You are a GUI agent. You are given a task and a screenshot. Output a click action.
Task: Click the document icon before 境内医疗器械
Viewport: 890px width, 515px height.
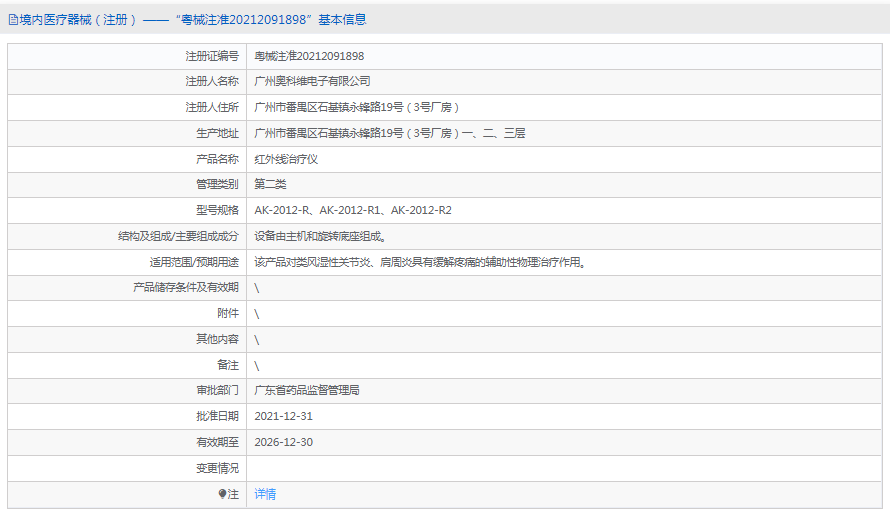tap(13, 20)
